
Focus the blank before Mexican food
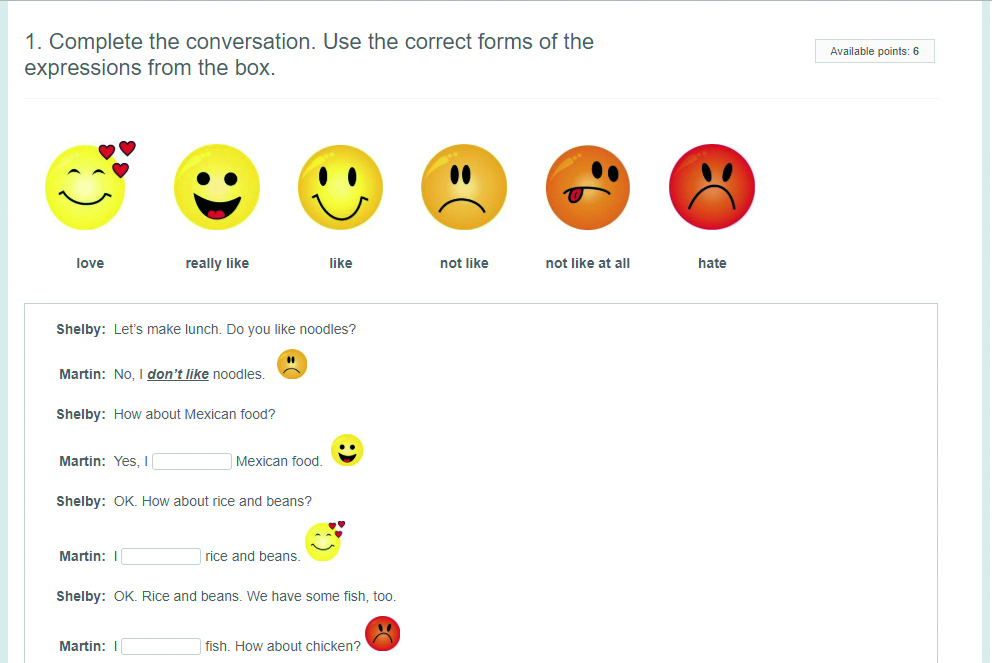tap(192, 461)
